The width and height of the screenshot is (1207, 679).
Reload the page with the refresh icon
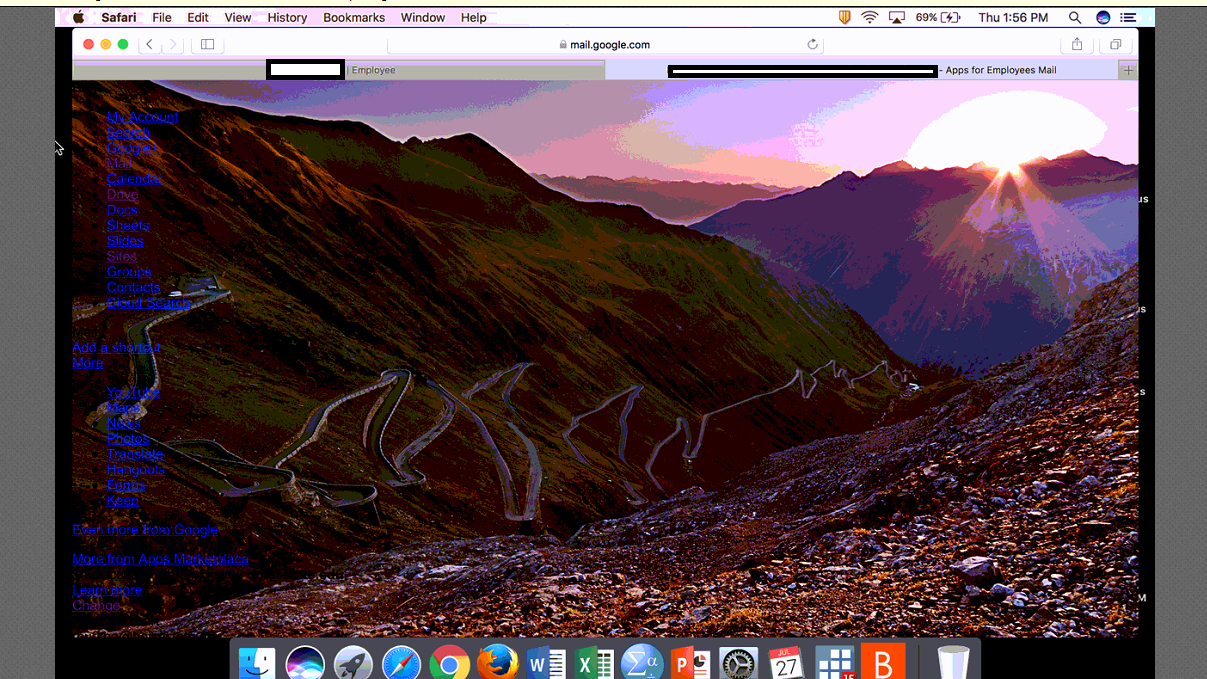(x=812, y=44)
